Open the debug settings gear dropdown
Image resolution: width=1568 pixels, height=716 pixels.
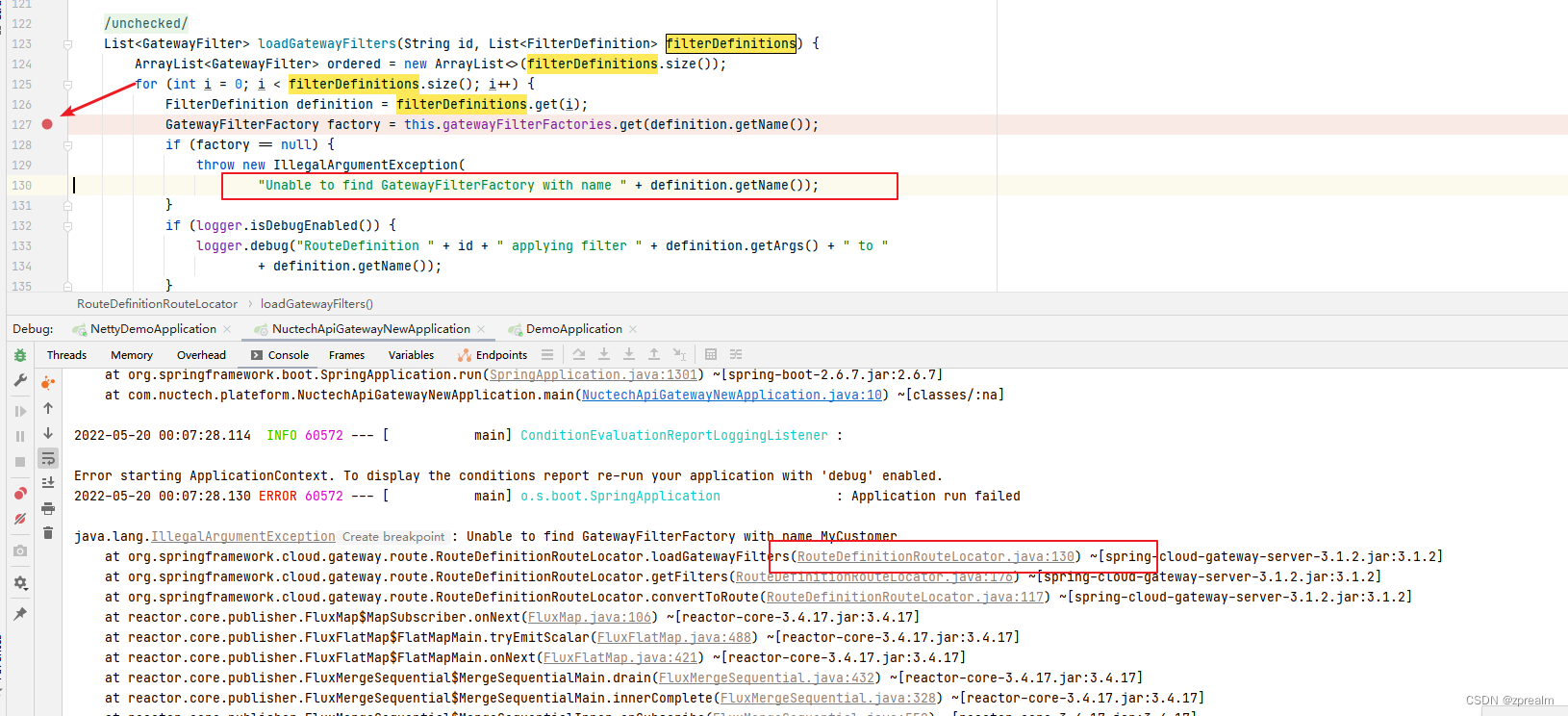pos(20,583)
